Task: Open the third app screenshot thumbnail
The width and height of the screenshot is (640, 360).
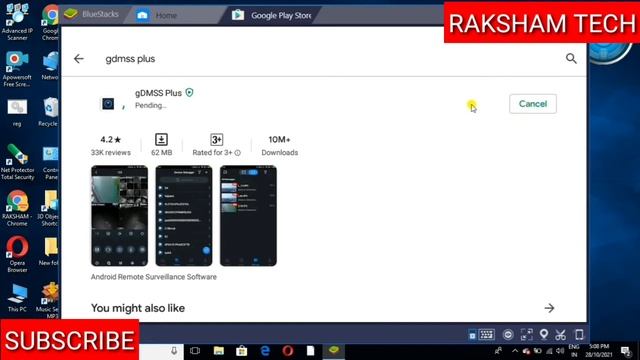Action: 248,216
